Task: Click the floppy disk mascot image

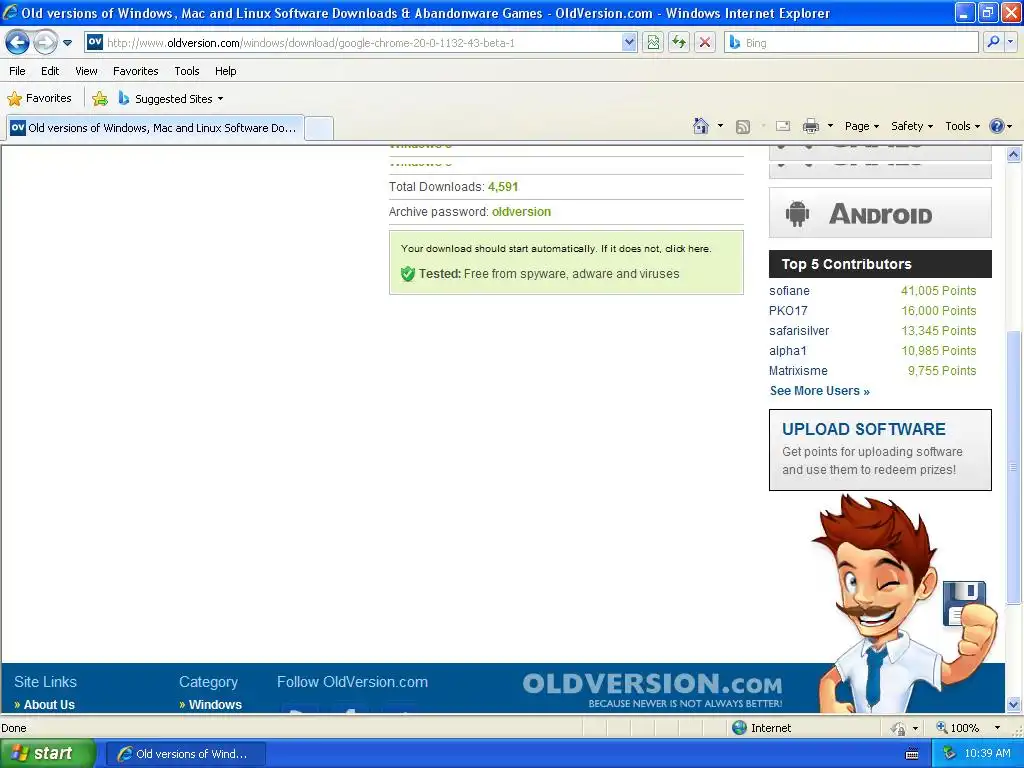Action: point(964,602)
